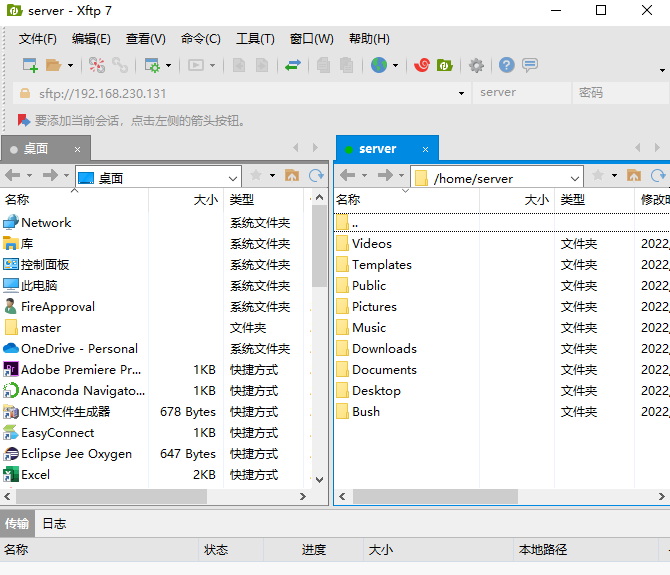Select the Downloads folder in remote pane
The height and width of the screenshot is (575, 670).
click(x=384, y=349)
